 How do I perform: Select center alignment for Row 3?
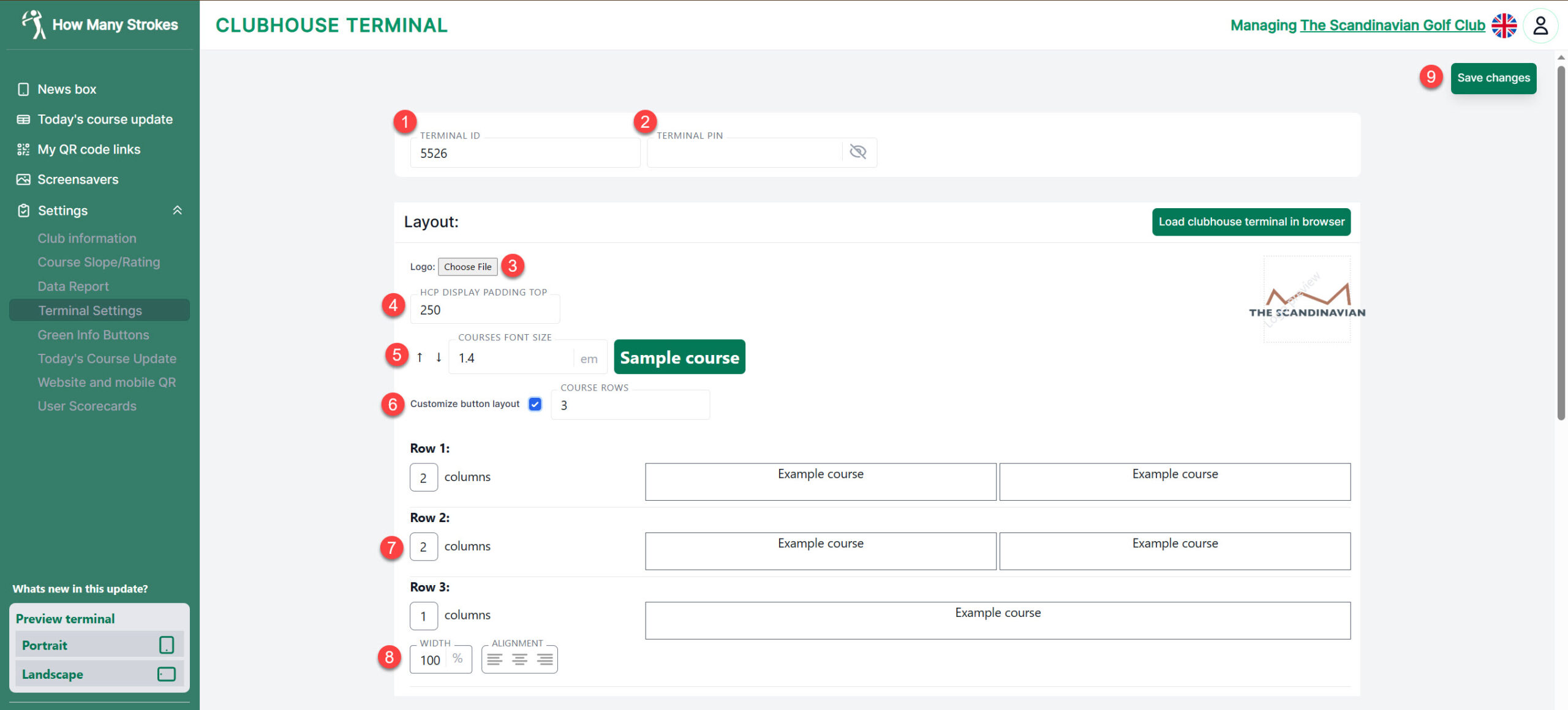point(519,659)
